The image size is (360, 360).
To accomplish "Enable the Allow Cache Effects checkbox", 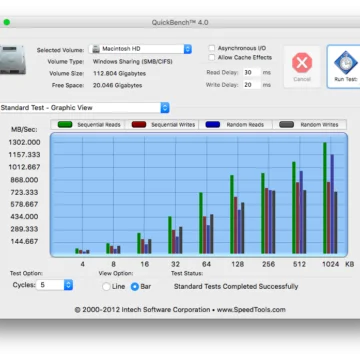I will coord(212,57).
